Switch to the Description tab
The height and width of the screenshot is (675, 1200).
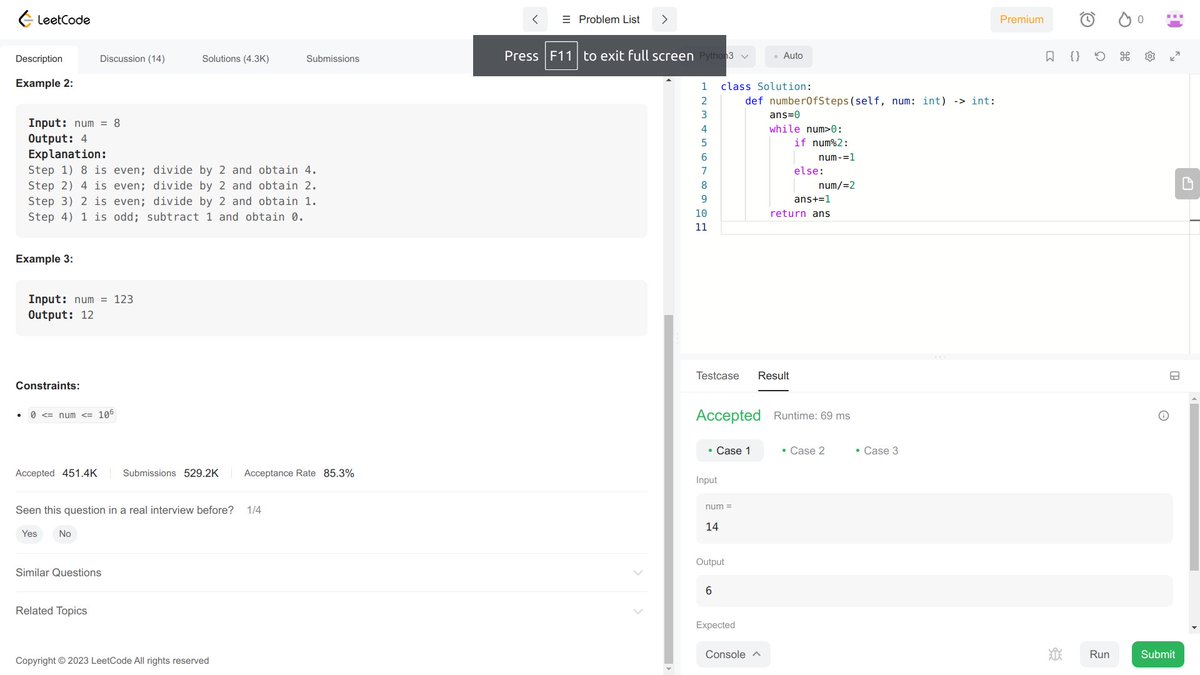tap(39, 59)
